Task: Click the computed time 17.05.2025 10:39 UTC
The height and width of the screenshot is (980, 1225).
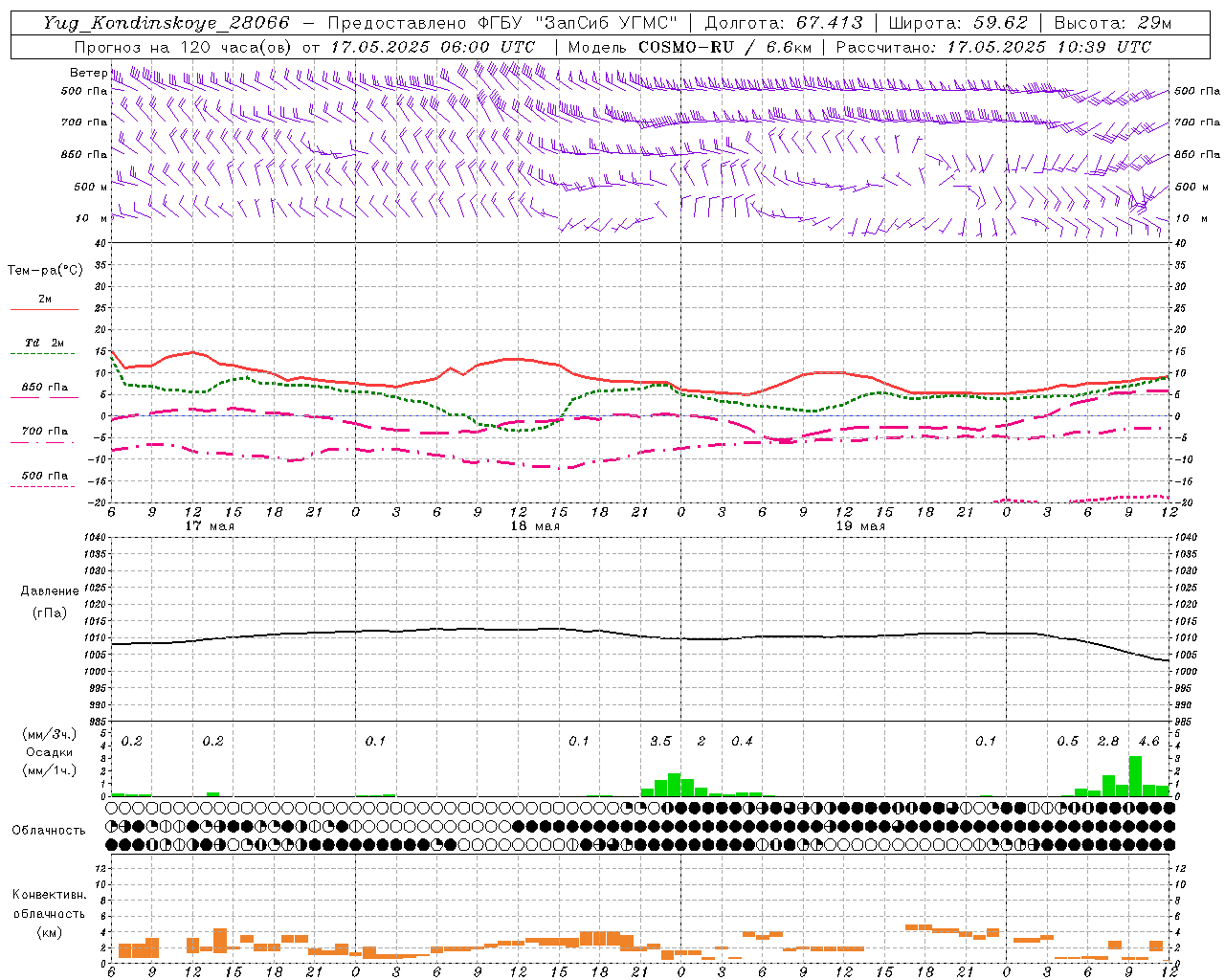Action: pyautogui.click(x=1049, y=47)
